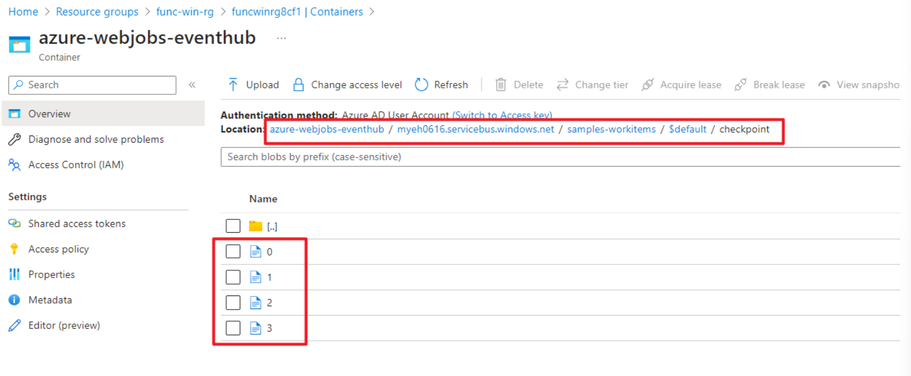Click the Break lease icon
Image resolution: width=911 pixels, height=376 pixels.
coord(740,85)
